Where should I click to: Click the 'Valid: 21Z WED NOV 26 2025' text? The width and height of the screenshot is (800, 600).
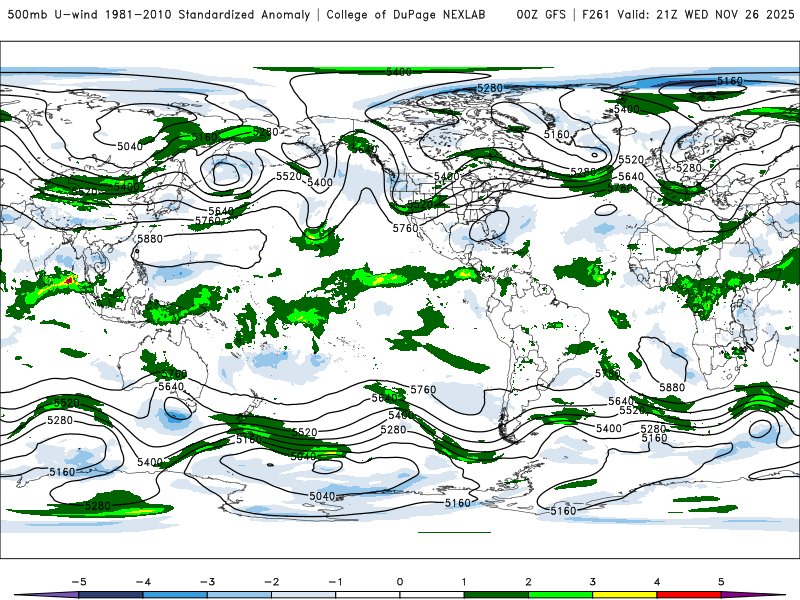click(x=706, y=14)
